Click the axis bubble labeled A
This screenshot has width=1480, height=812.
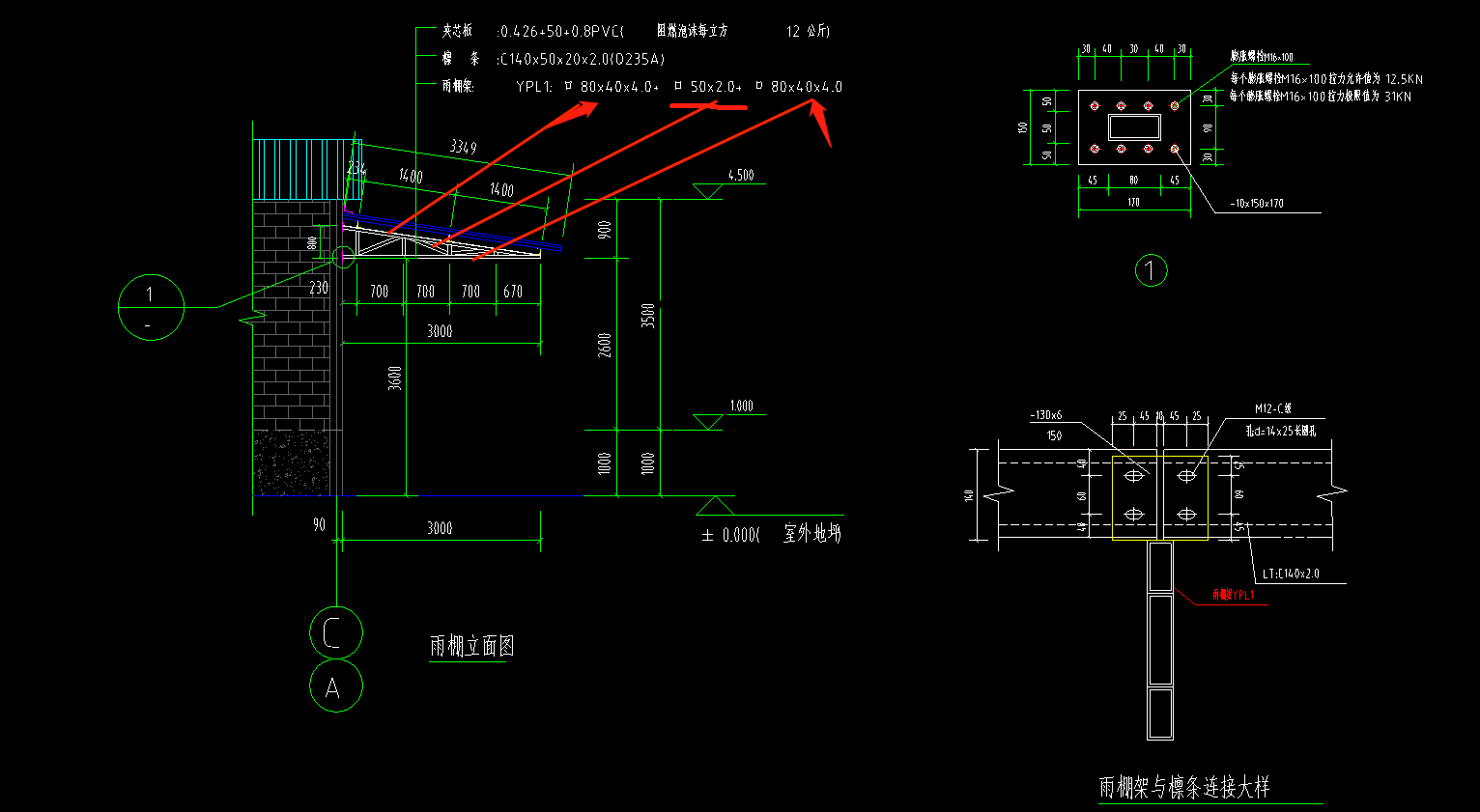[335, 686]
